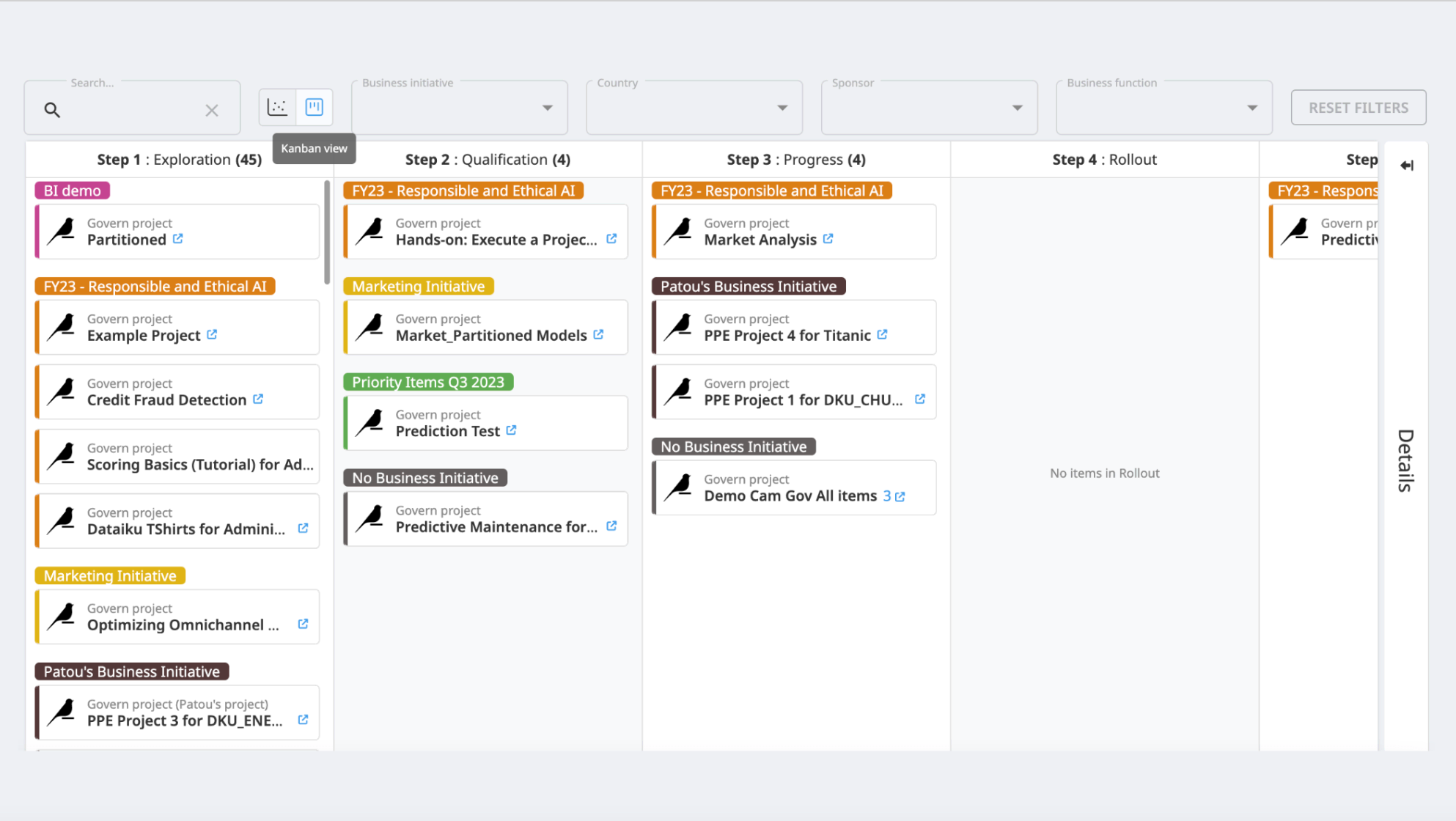Select the Step 4 : Rollout column header
Screen dimensions: 1456x821
coord(1105,160)
